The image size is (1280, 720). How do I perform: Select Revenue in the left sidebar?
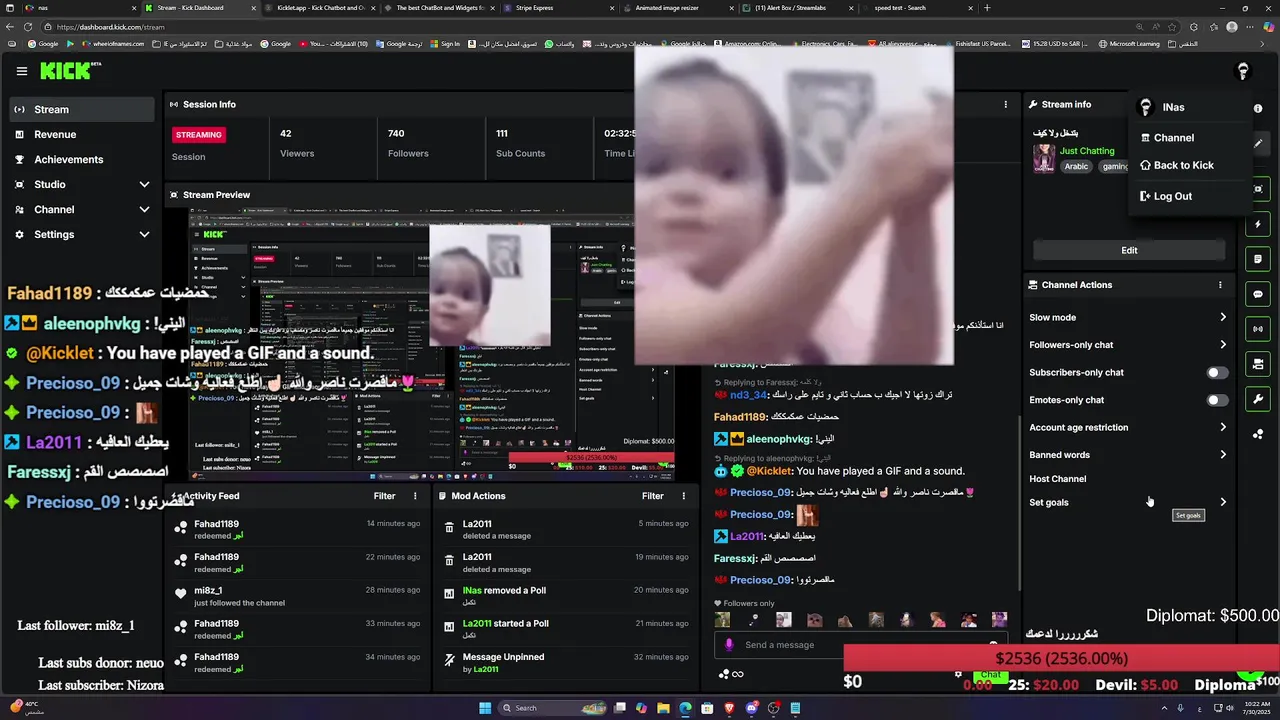82,134
